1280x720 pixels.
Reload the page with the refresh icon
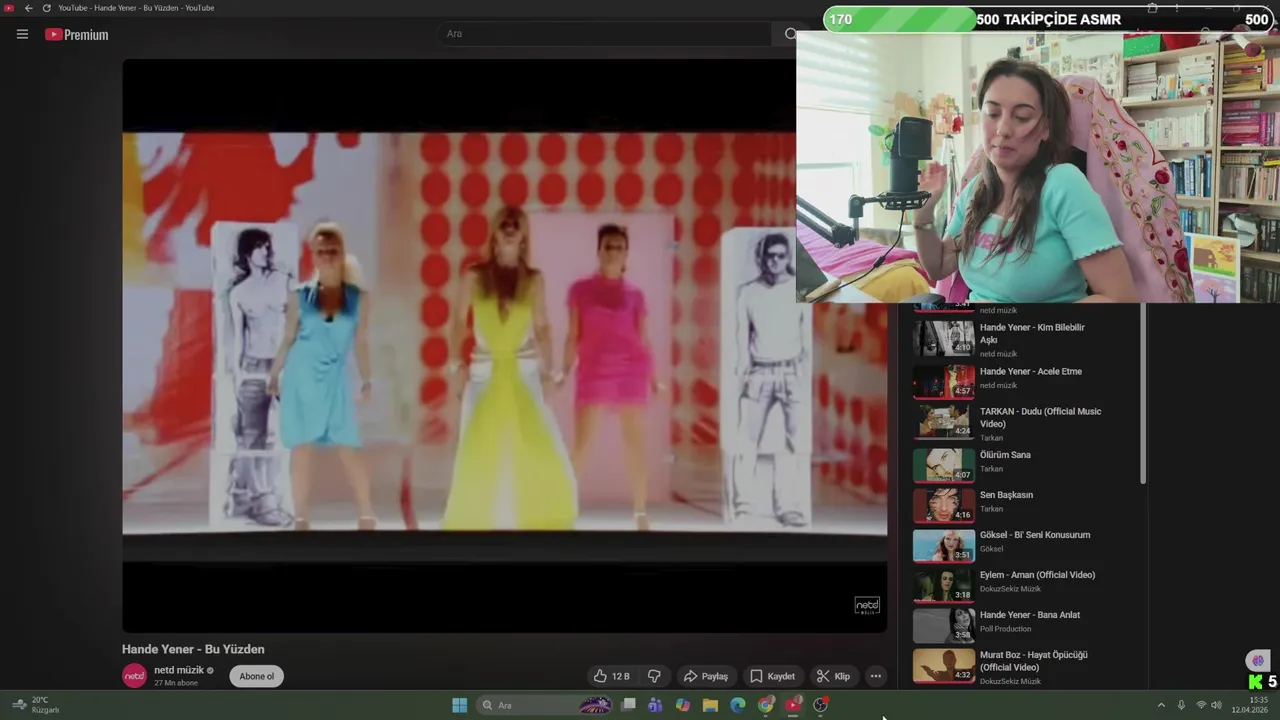(46, 8)
